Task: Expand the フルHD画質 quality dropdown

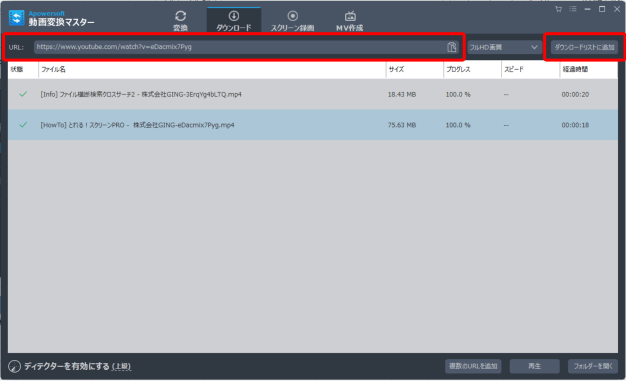Action: coord(504,47)
